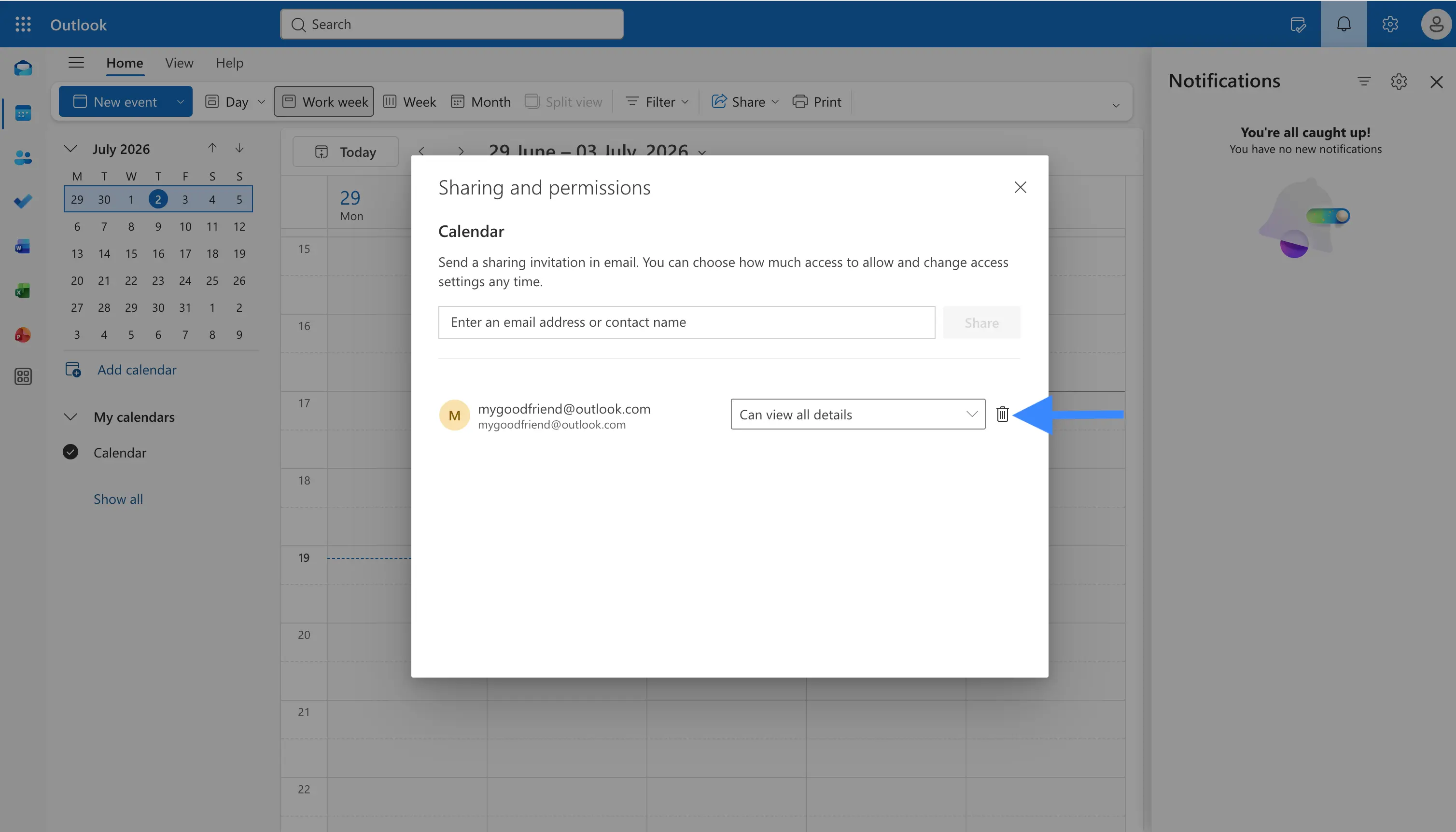
Task: Collapse the My calendars section
Action: coord(70,416)
